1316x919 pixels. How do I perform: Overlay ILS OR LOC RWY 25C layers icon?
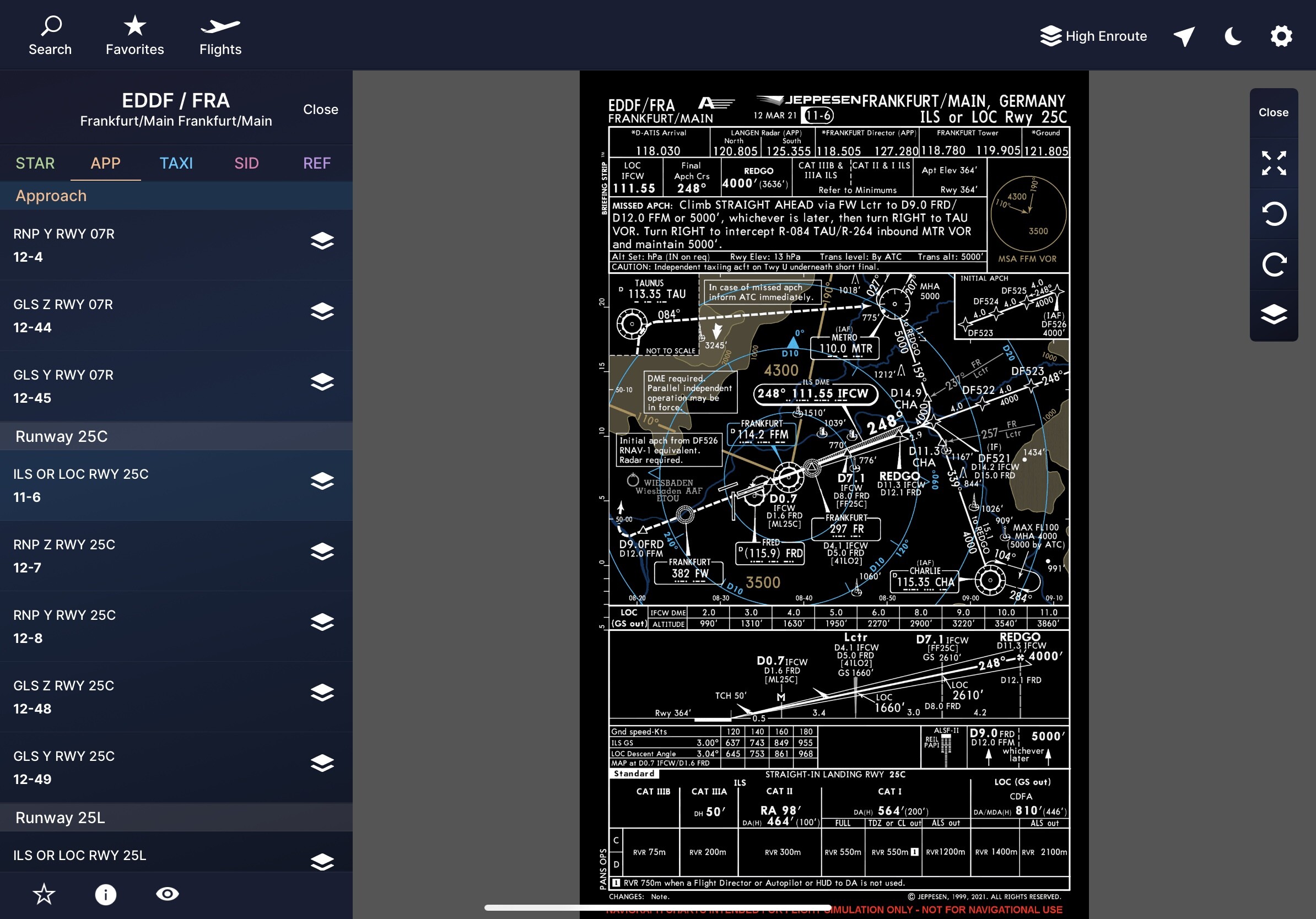click(322, 482)
